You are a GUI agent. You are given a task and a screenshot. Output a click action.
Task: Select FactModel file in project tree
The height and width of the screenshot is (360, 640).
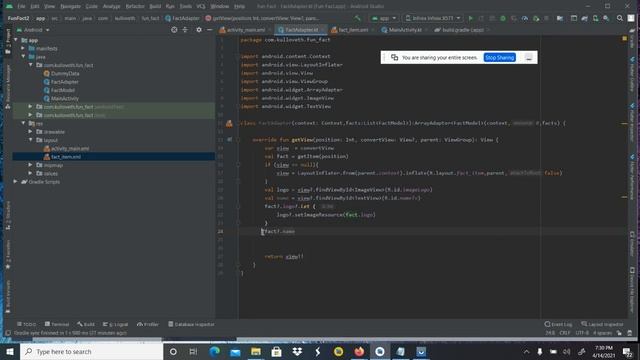(x=59, y=90)
